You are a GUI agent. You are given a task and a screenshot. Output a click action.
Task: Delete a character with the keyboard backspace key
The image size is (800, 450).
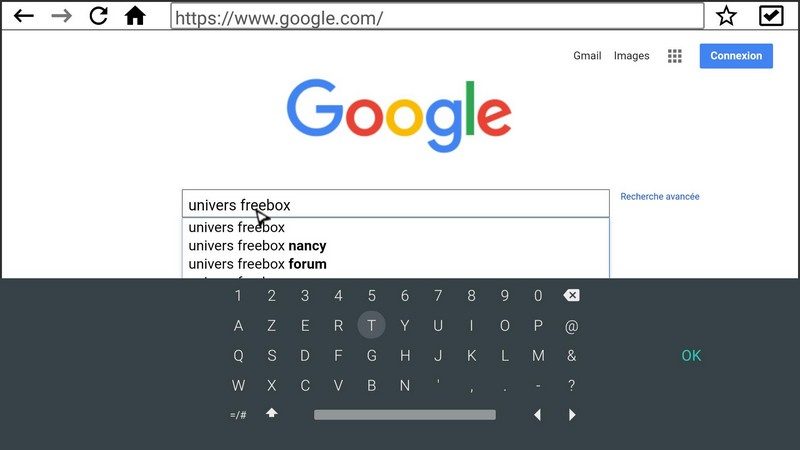pos(571,295)
